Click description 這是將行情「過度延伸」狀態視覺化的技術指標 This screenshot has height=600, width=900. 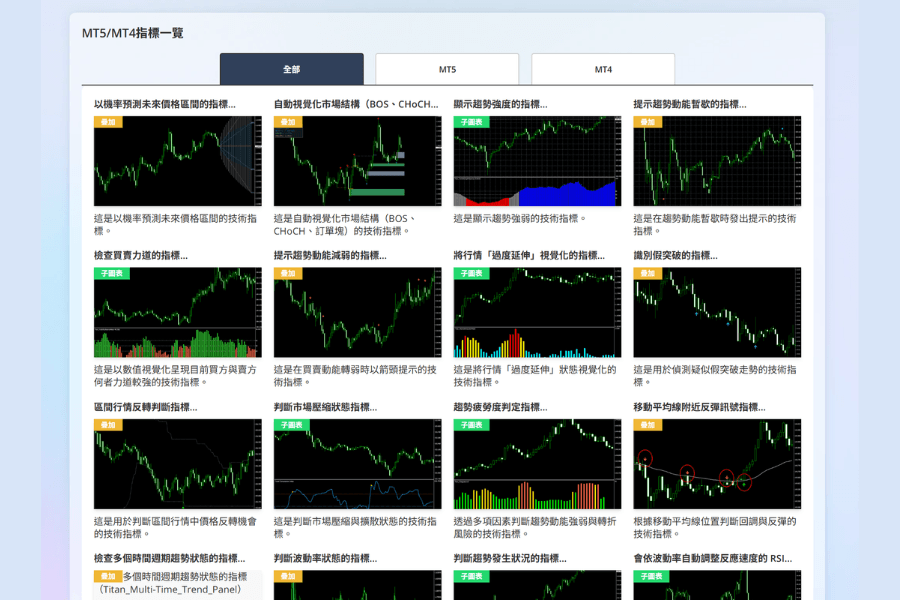click(x=535, y=376)
